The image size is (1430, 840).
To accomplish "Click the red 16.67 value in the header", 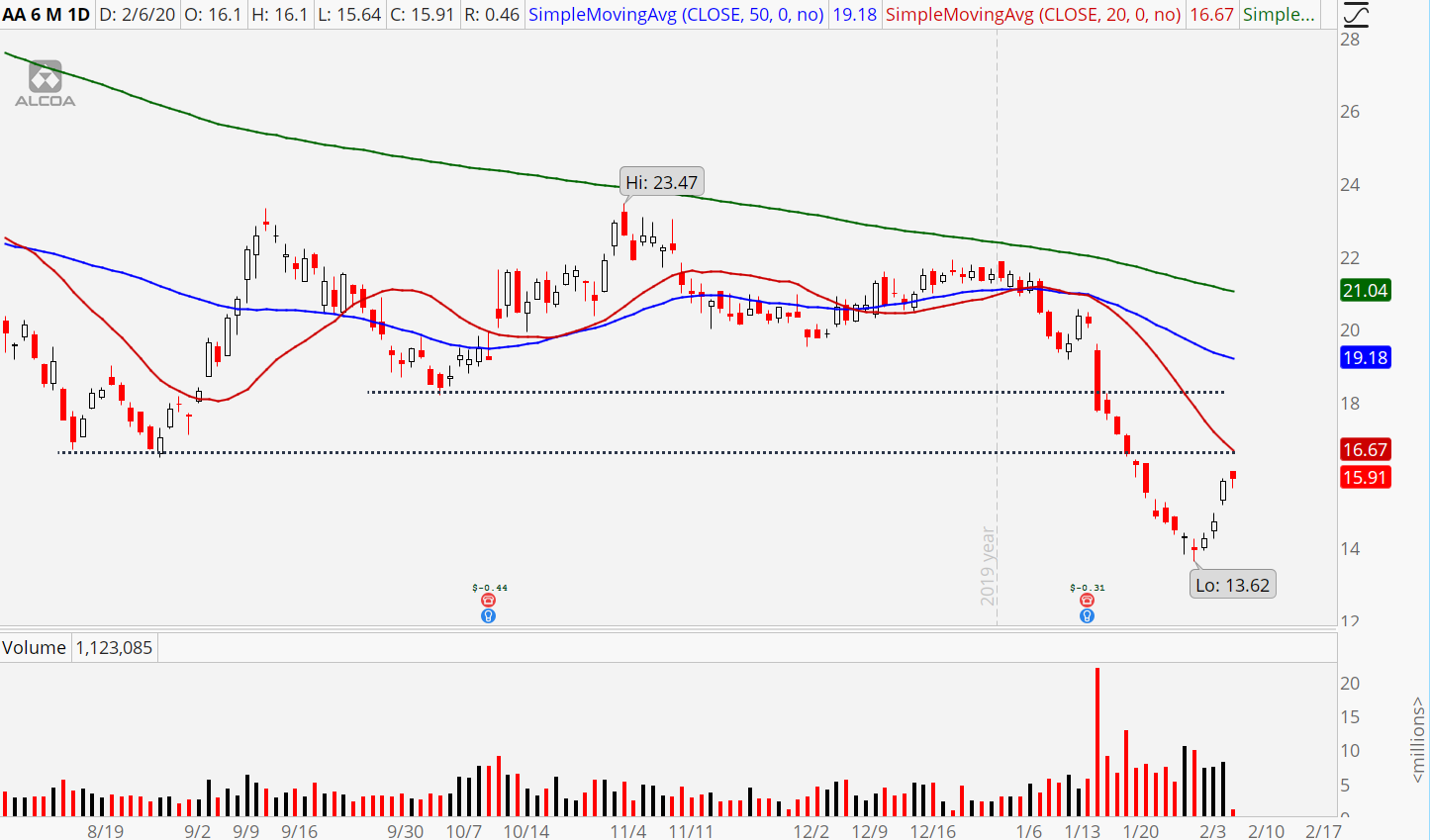I will tap(1211, 15).
